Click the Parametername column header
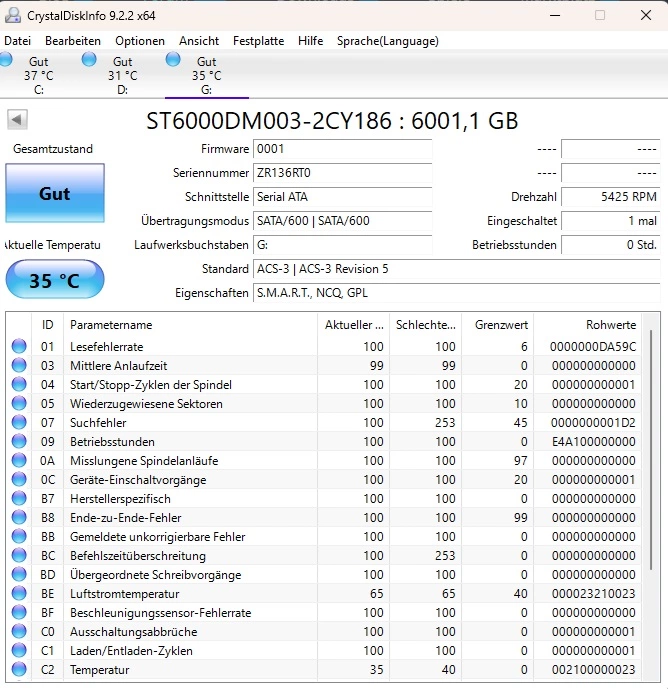Image resolution: width=668 pixels, height=689 pixels. click(190, 325)
